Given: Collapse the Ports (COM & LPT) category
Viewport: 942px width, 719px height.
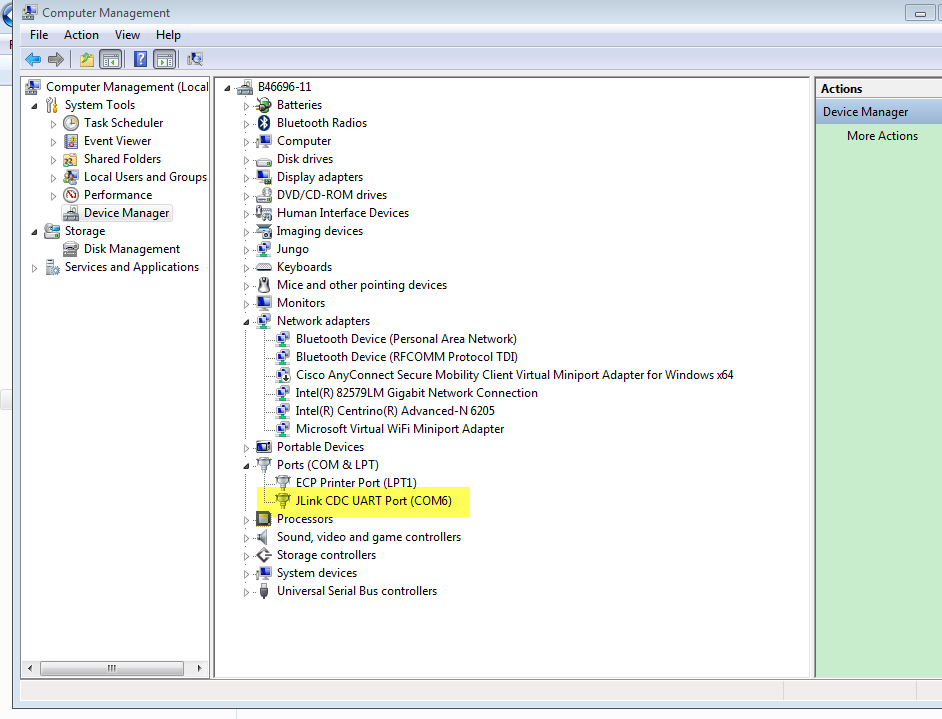Looking at the screenshot, I should click(x=246, y=466).
